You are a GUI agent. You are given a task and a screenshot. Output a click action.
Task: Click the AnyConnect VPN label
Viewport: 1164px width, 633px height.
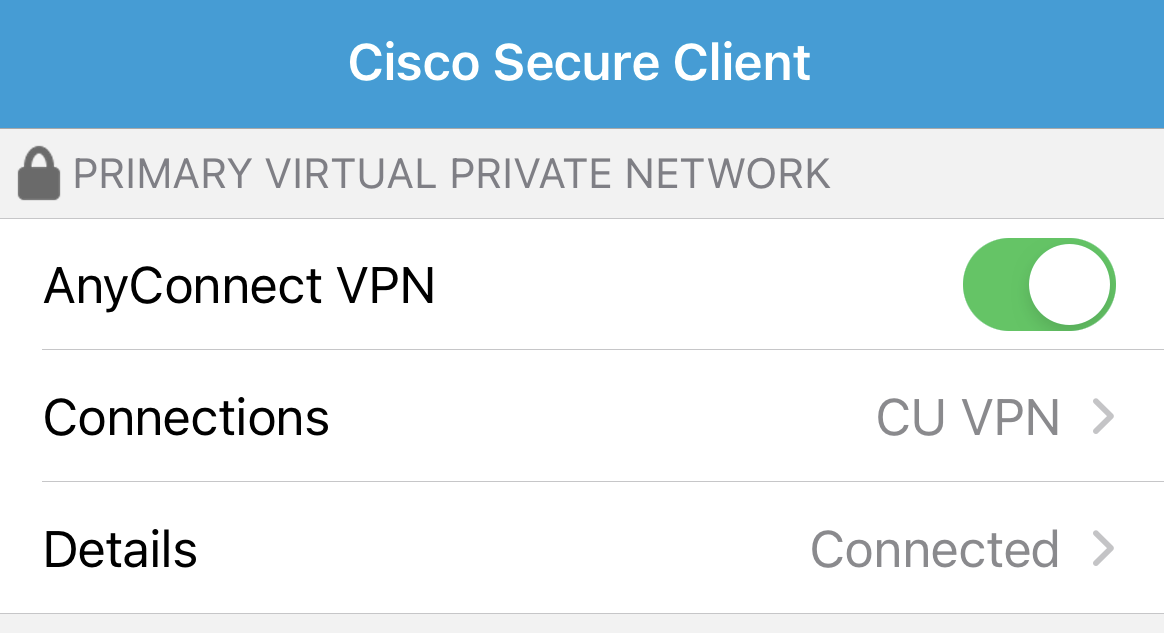pyautogui.click(x=238, y=284)
